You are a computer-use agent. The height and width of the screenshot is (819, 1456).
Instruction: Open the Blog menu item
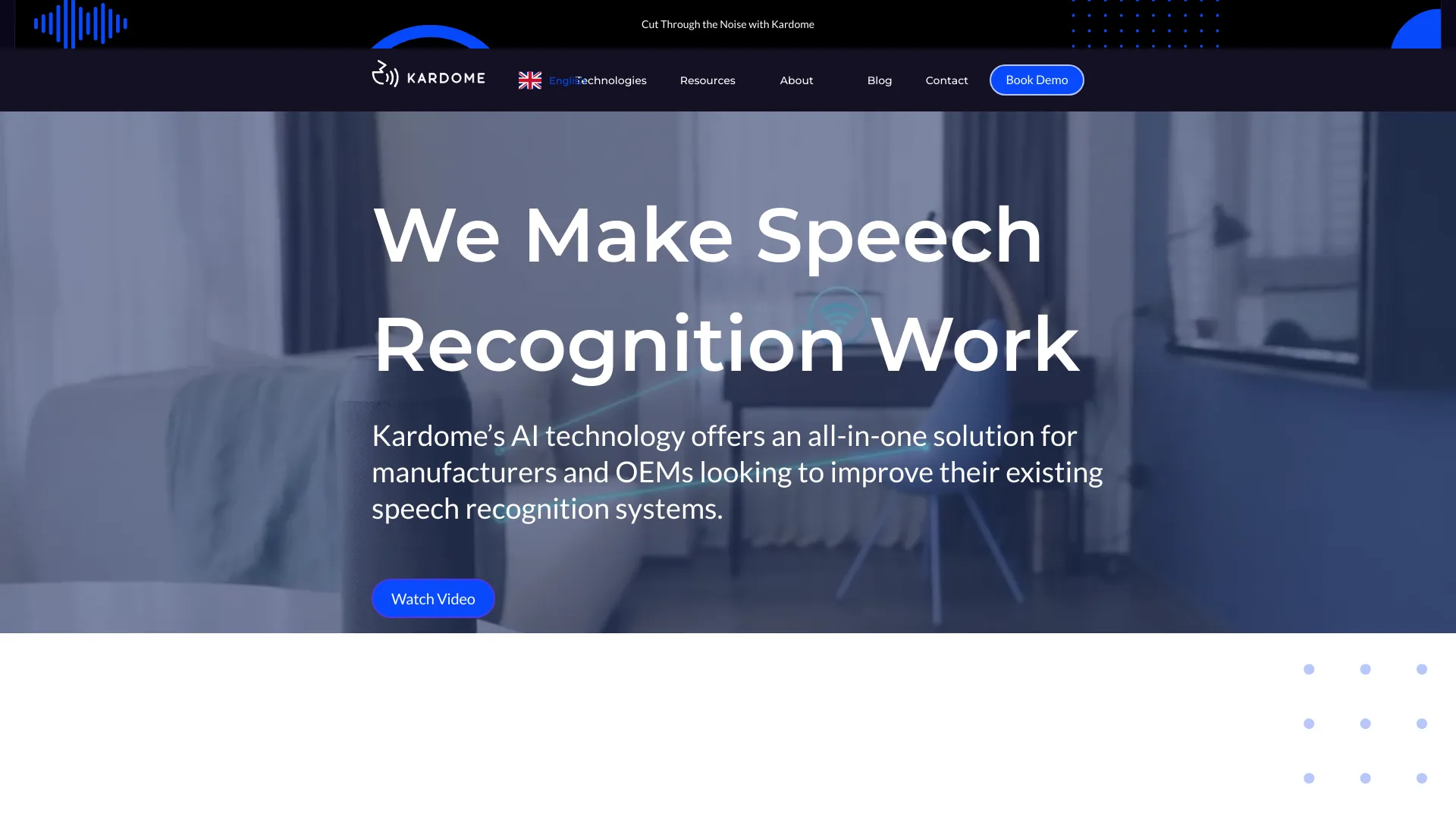tap(879, 80)
